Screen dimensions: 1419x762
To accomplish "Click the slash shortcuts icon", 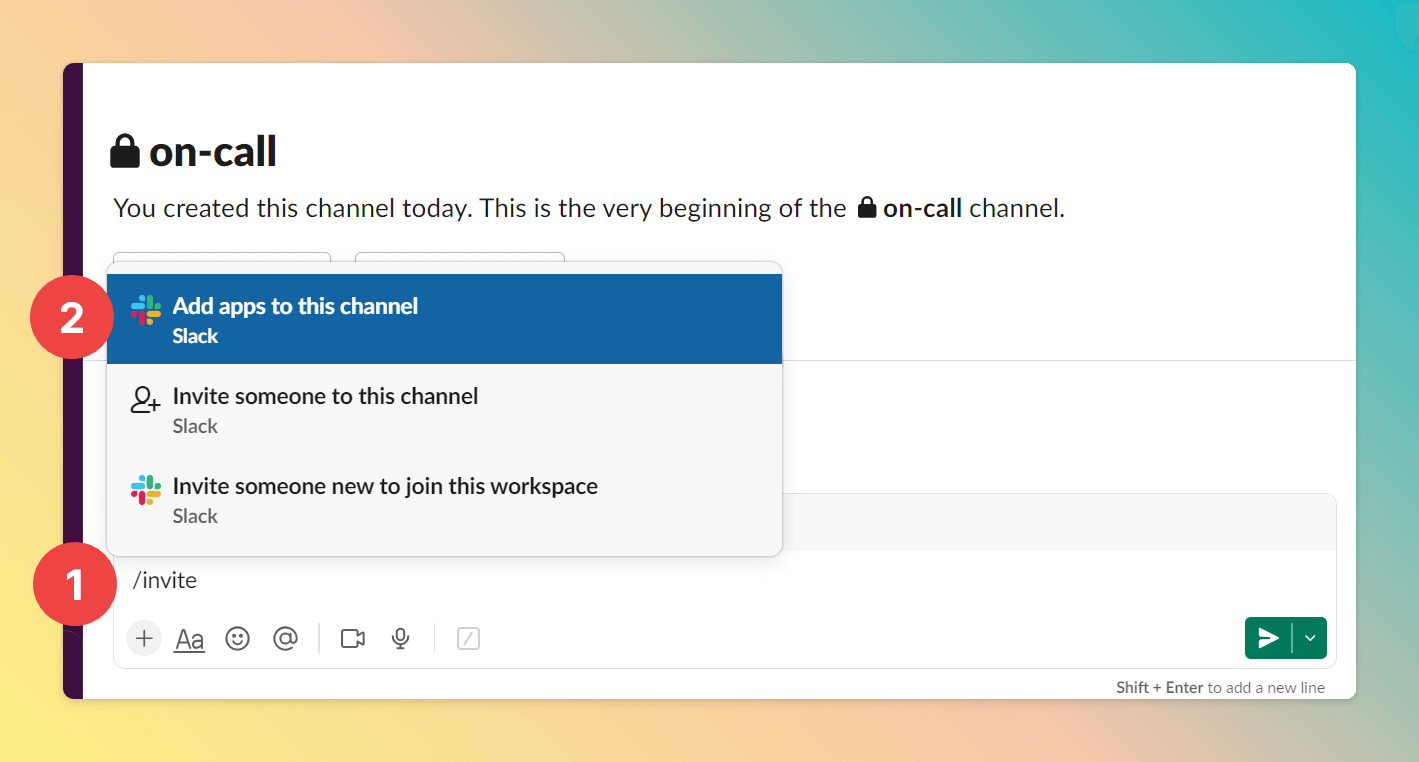I will pyautogui.click(x=468, y=638).
